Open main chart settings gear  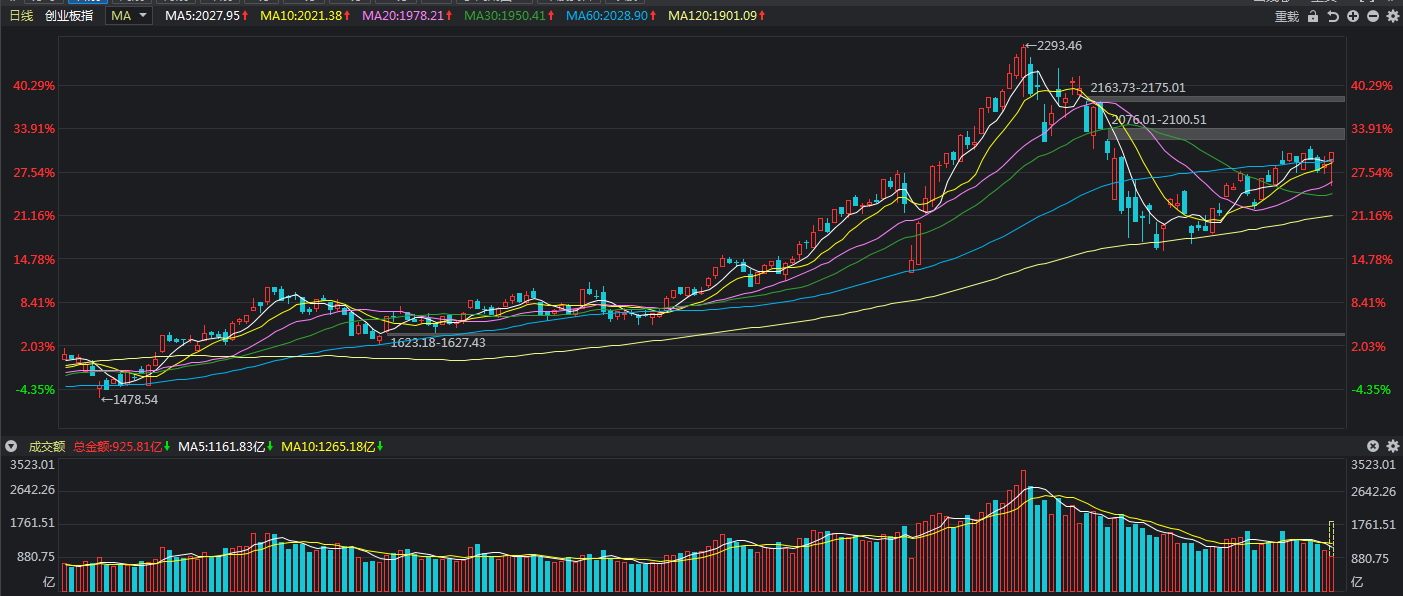click(x=1391, y=16)
